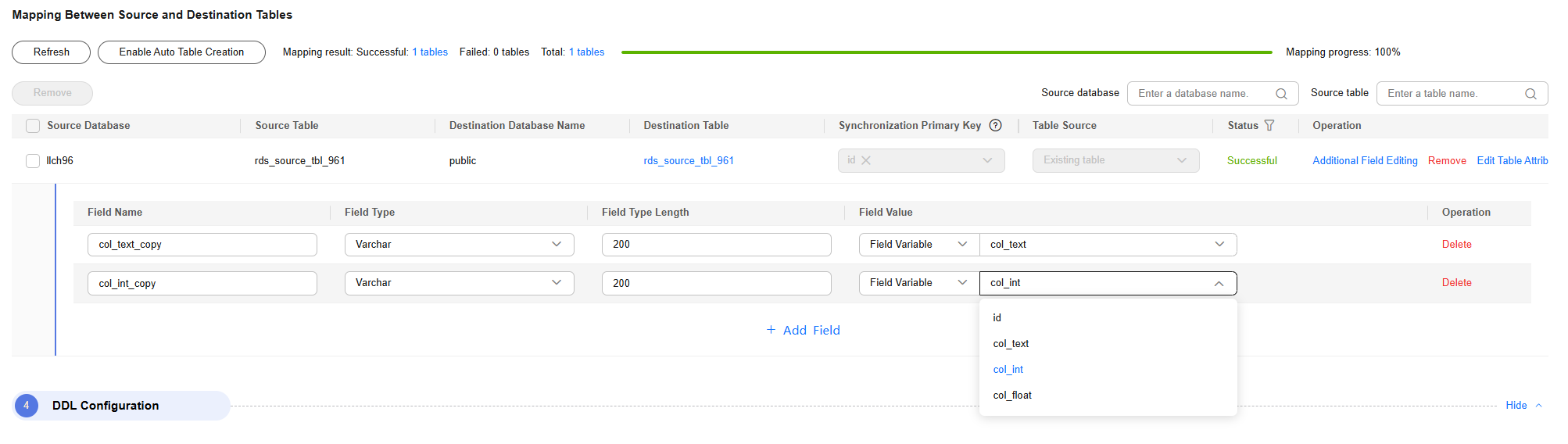Screen dimensions: 1568x444
Task: Collapse DDL section with Hide arrow icon
Action: (1538, 405)
